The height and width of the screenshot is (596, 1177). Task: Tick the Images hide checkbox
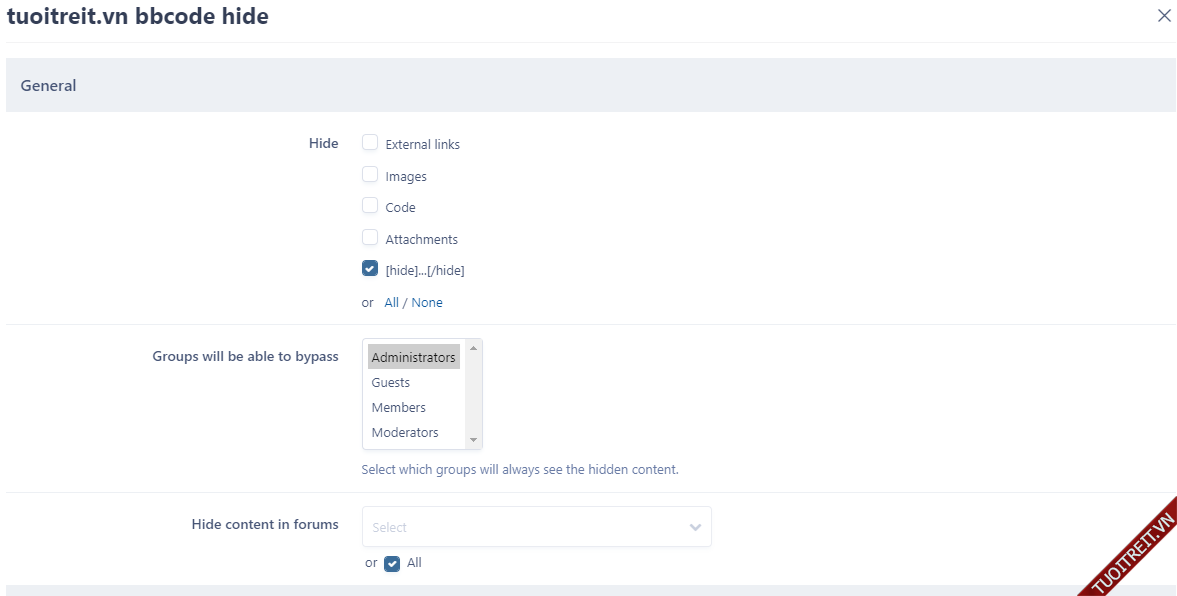[x=370, y=175]
